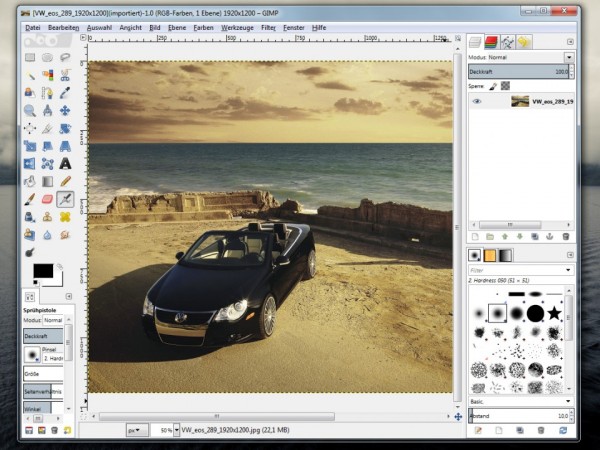The width and height of the screenshot is (600, 450).
Task: Click the black foreground color swatch
Action: [x=42, y=271]
